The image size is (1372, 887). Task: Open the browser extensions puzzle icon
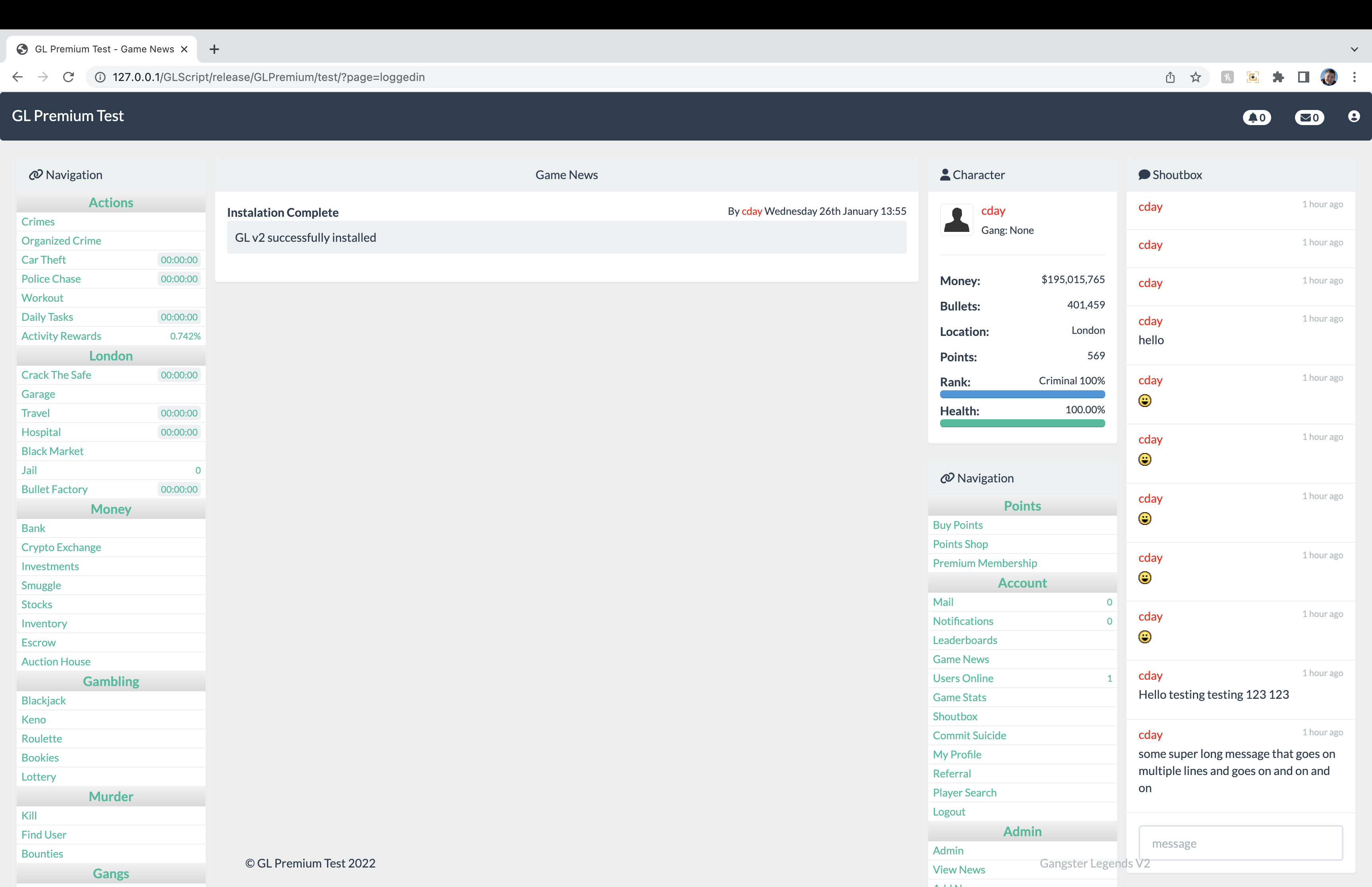pos(1278,77)
